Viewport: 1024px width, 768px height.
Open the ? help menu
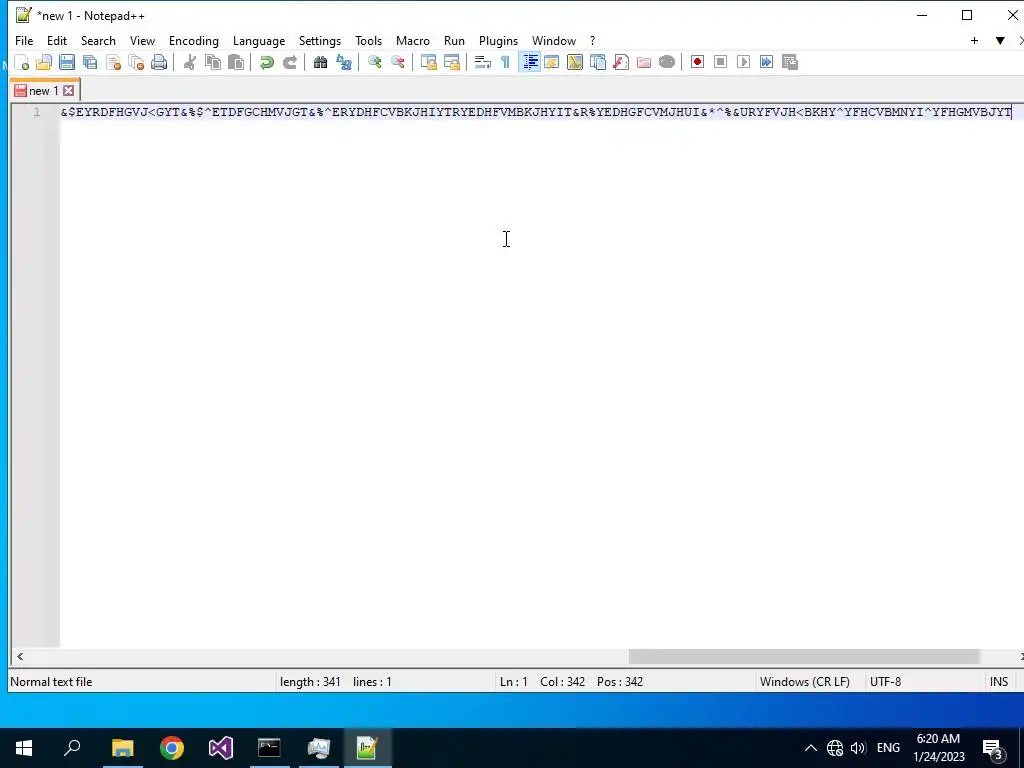pos(593,40)
